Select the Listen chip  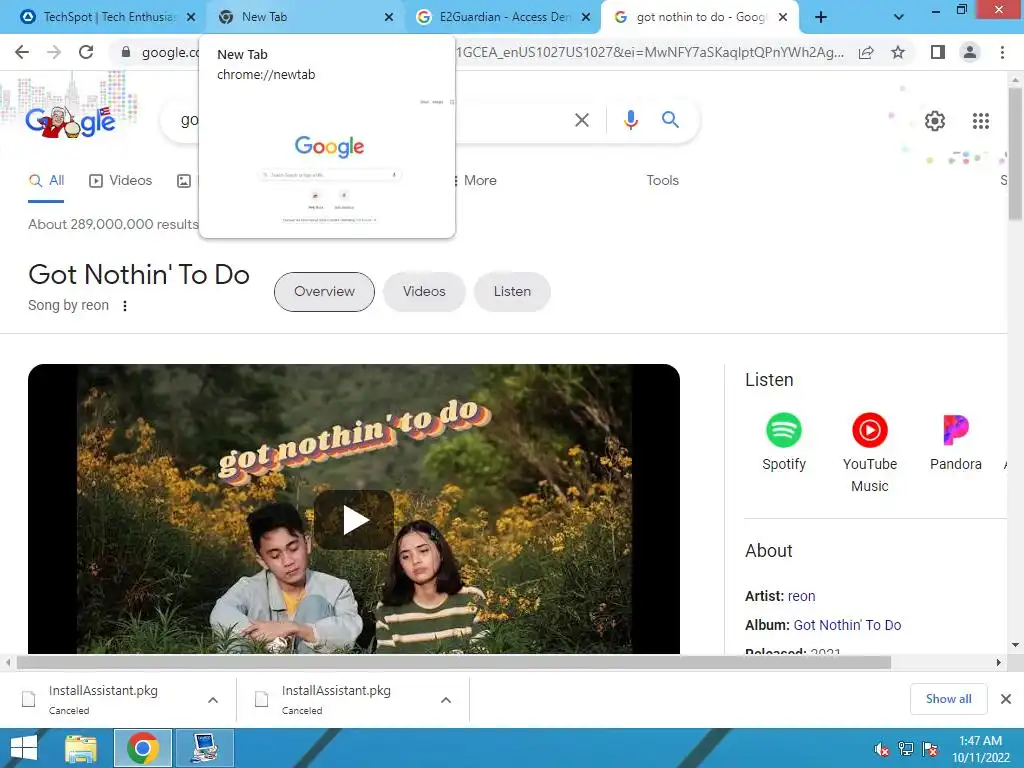click(512, 292)
